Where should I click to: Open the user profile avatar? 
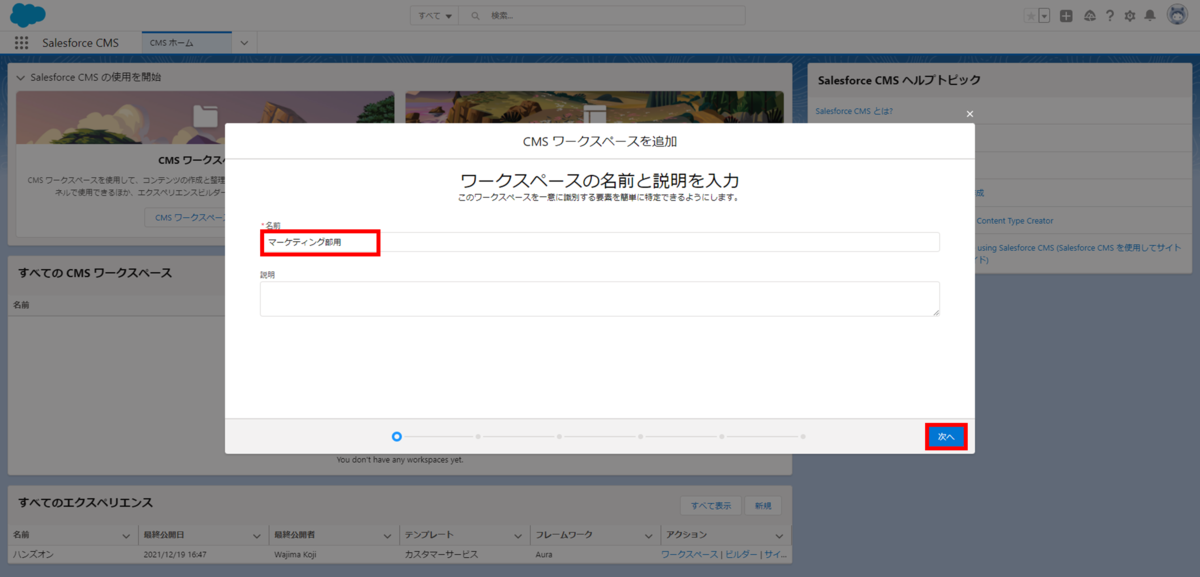click(1176, 15)
